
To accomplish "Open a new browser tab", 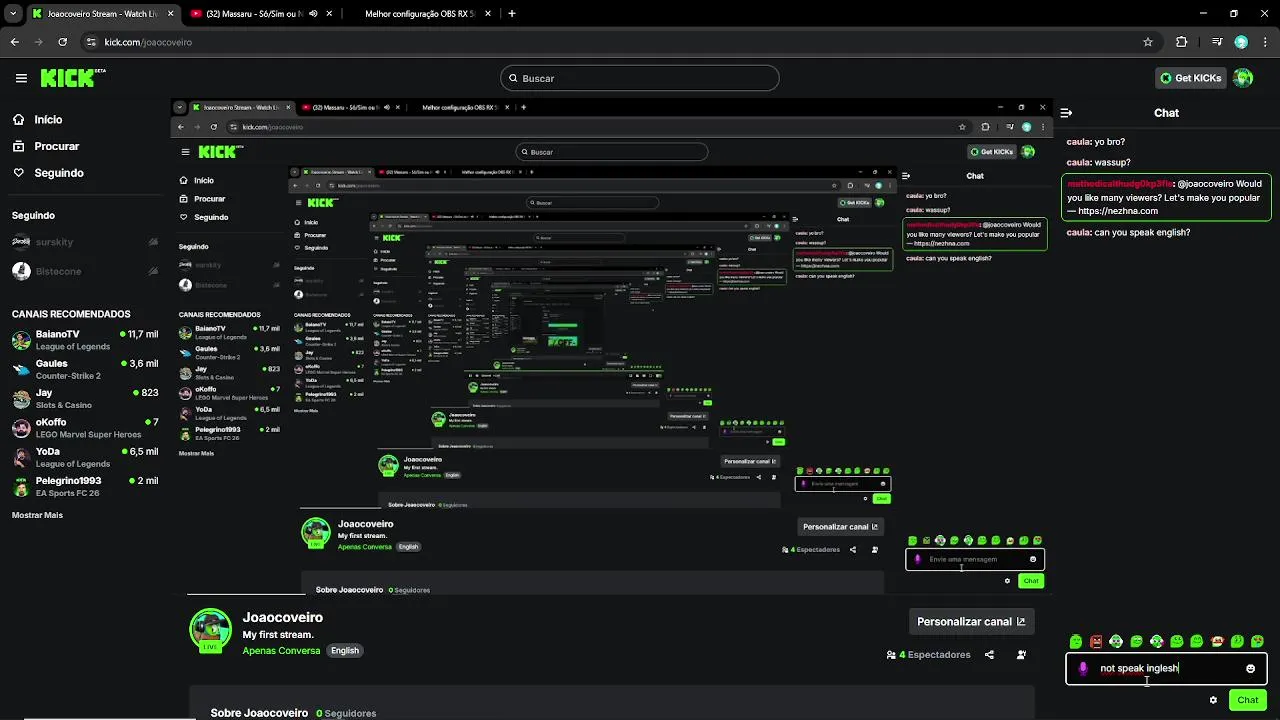I will tap(512, 14).
